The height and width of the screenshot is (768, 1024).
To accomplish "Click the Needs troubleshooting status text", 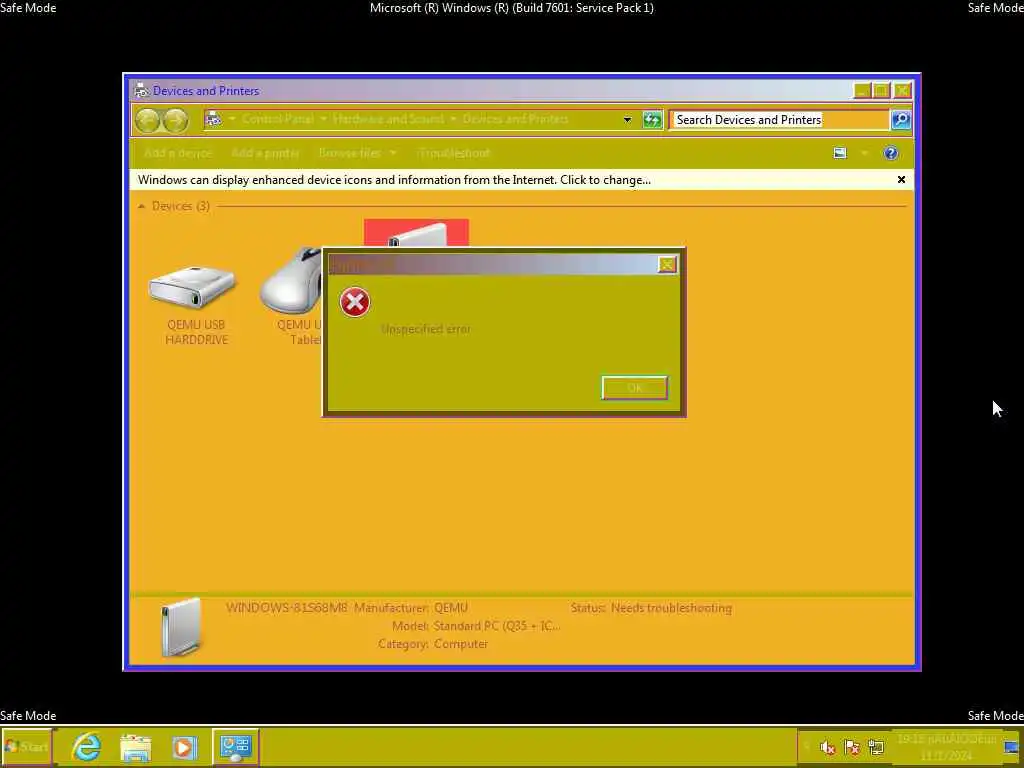I will pyautogui.click(x=671, y=608).
